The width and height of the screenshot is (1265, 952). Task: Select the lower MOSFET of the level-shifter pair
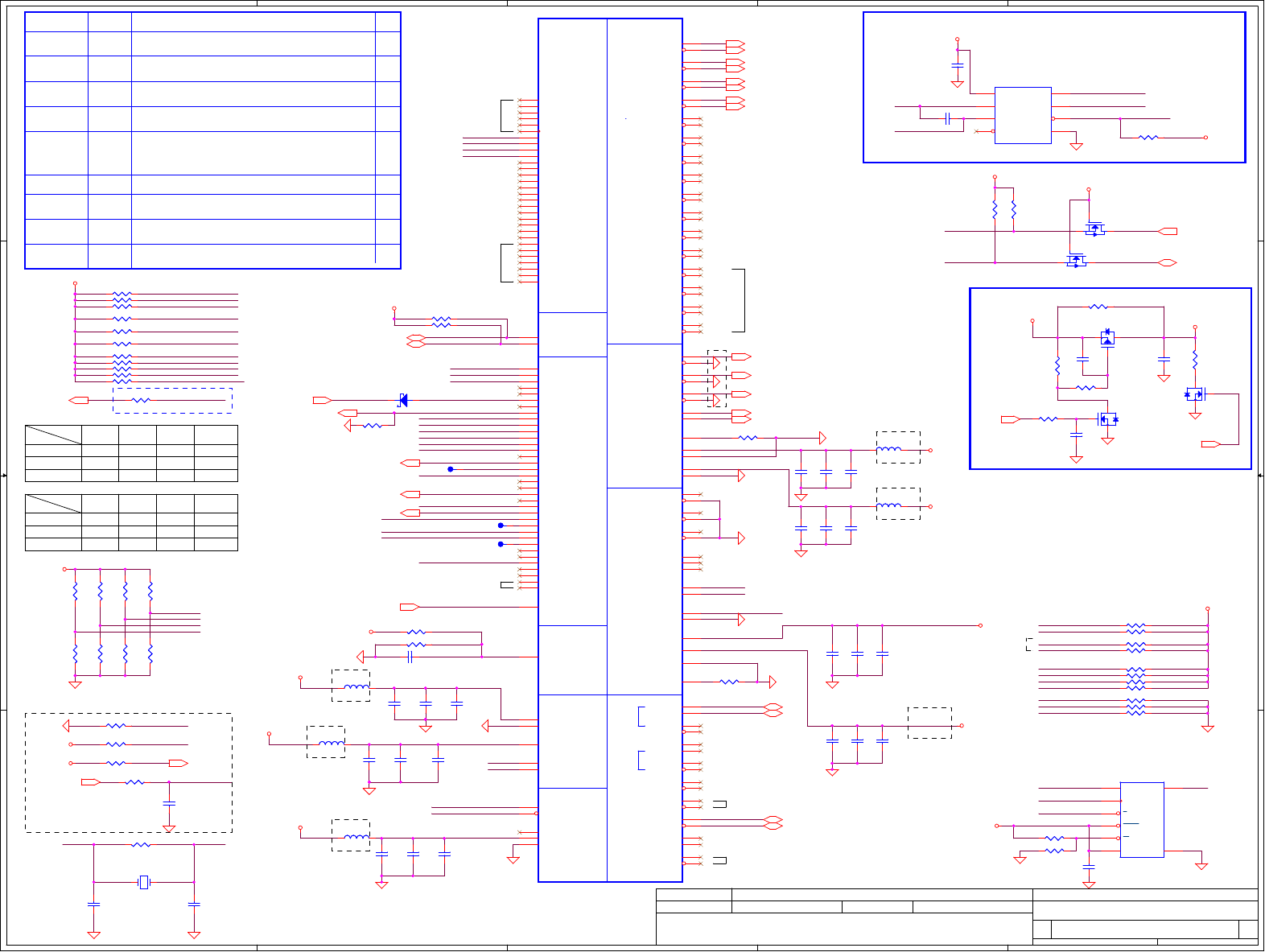1076,260
